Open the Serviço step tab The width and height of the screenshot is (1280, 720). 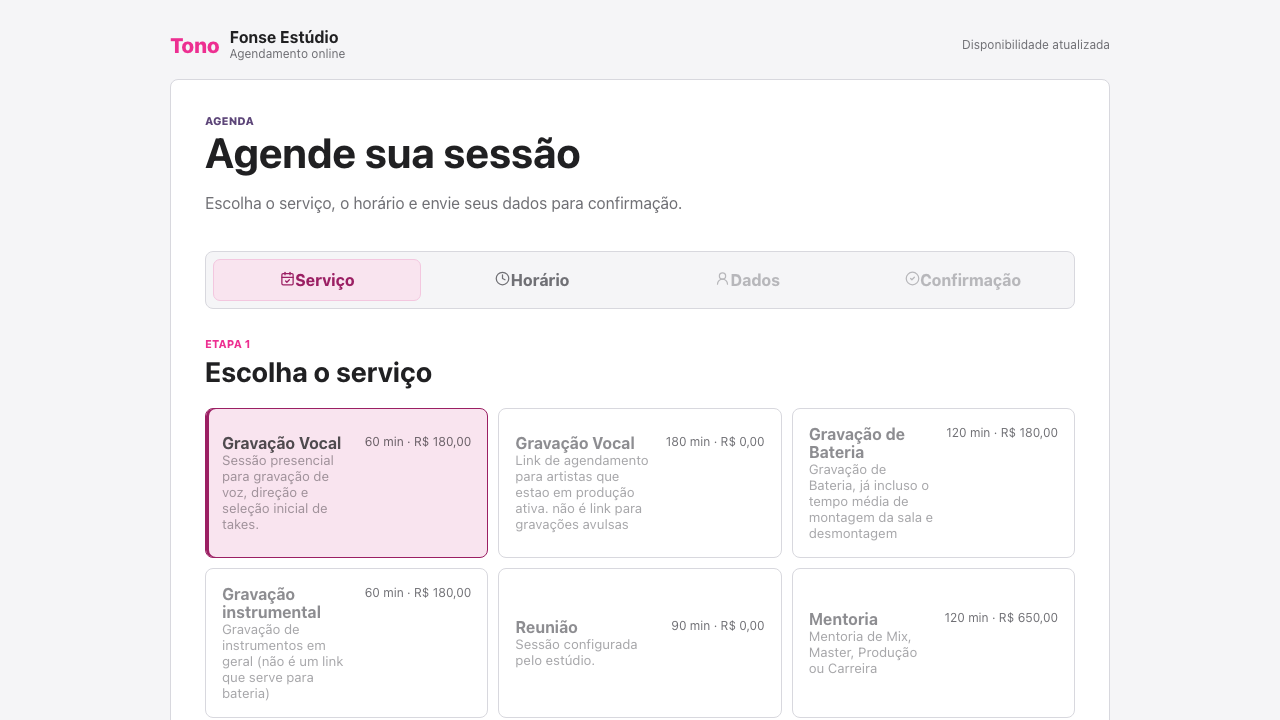pyautogui.click(x=317, y=280)
